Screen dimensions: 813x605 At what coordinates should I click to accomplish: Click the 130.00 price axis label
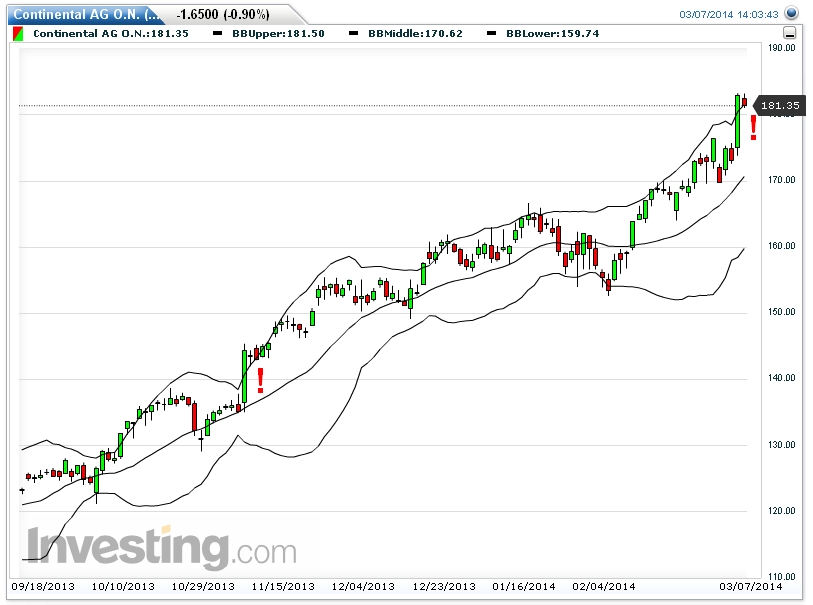click(781, 445)
